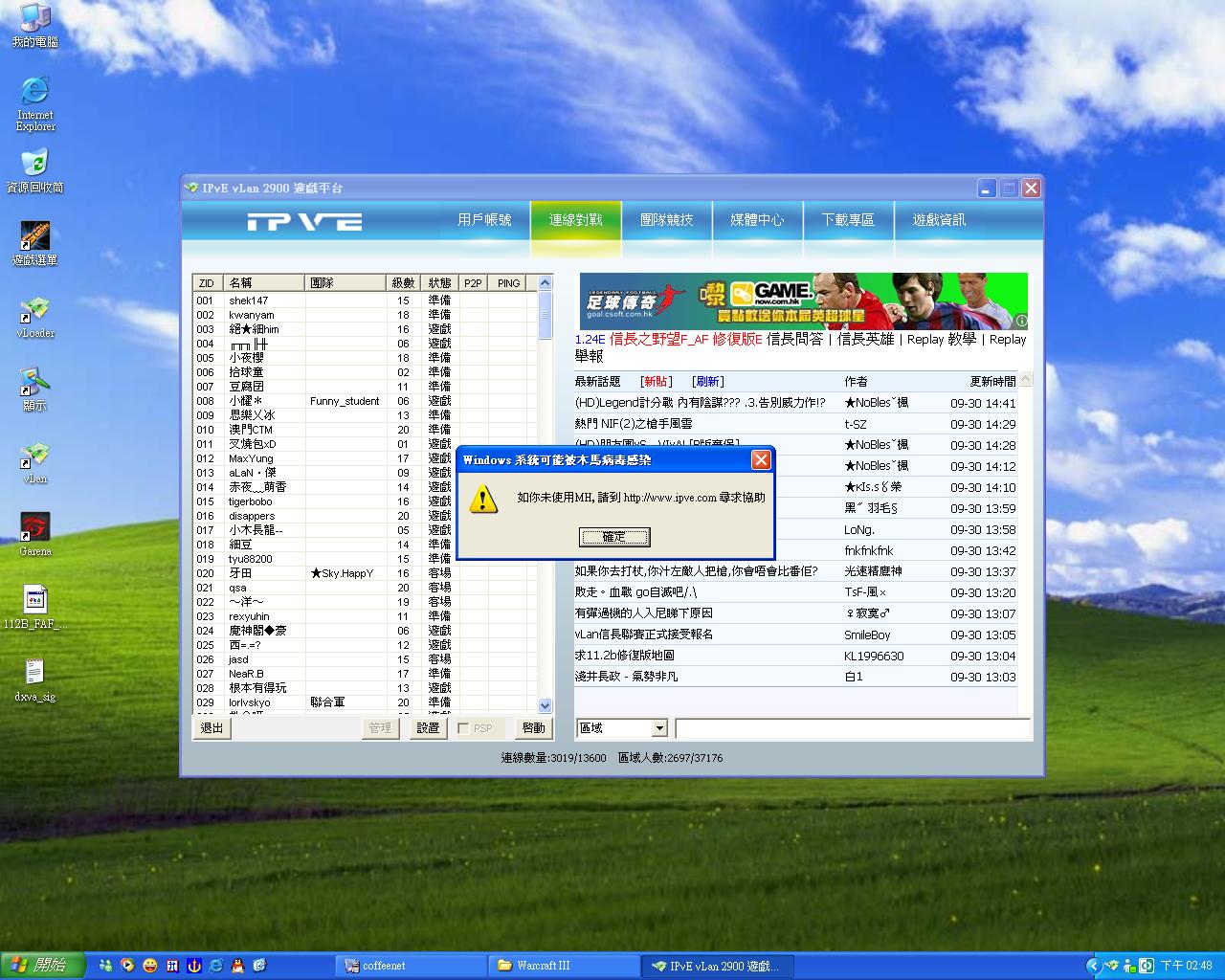This screenshot has height=980, width=1225.
Task: Select the dxva_sig file on the desktop
Action: (x=35, y=680)
